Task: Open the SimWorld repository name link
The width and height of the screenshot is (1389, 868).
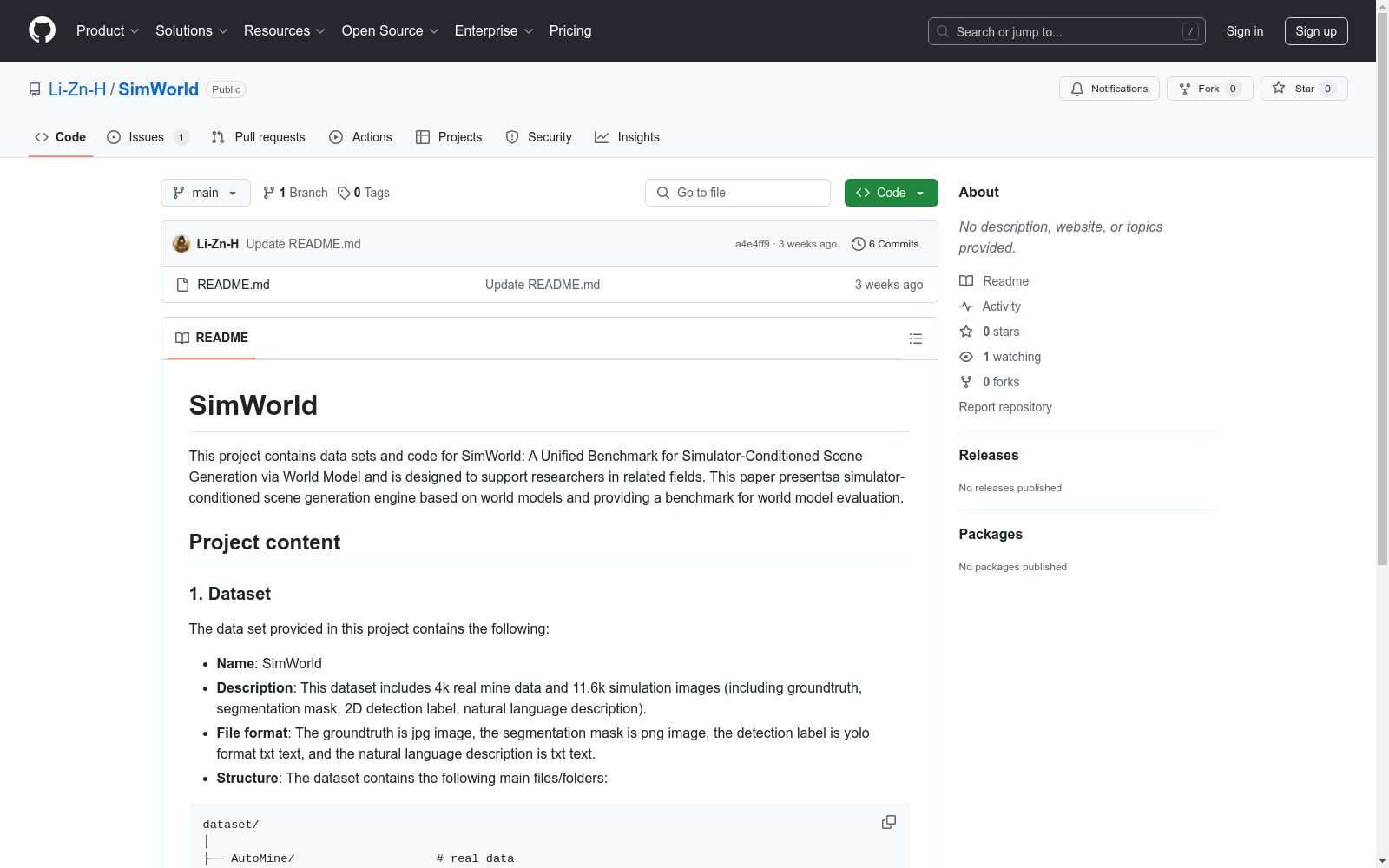Action: 159,89
